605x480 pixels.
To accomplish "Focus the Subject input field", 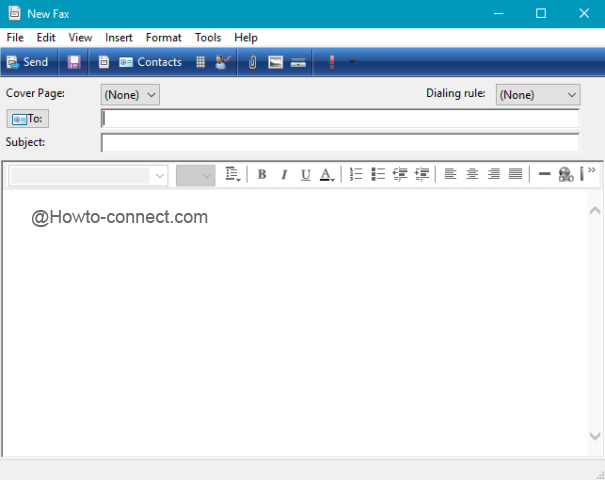I will [340, 143].
